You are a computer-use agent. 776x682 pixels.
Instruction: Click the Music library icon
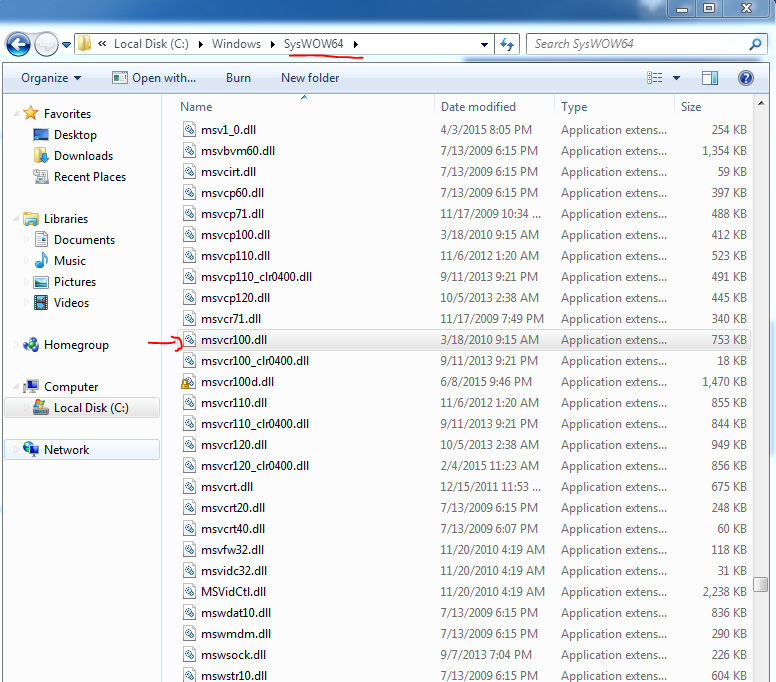(41, 260)
